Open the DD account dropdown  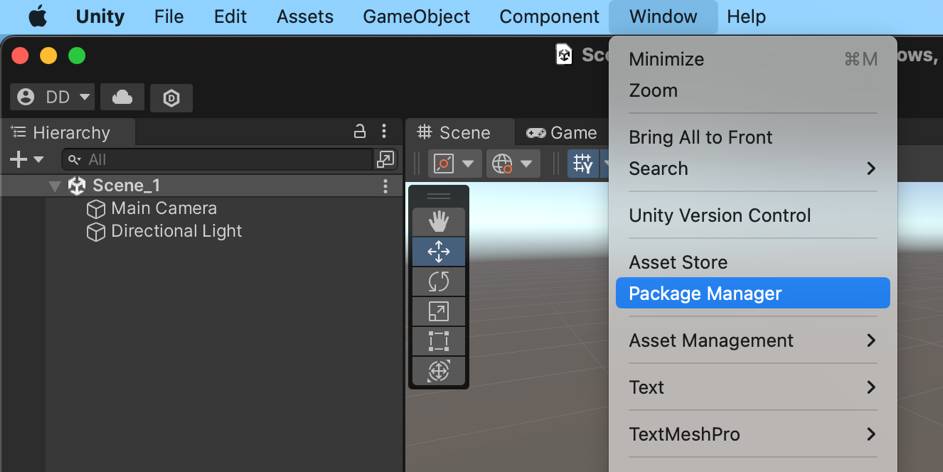[x=52, y=97]
